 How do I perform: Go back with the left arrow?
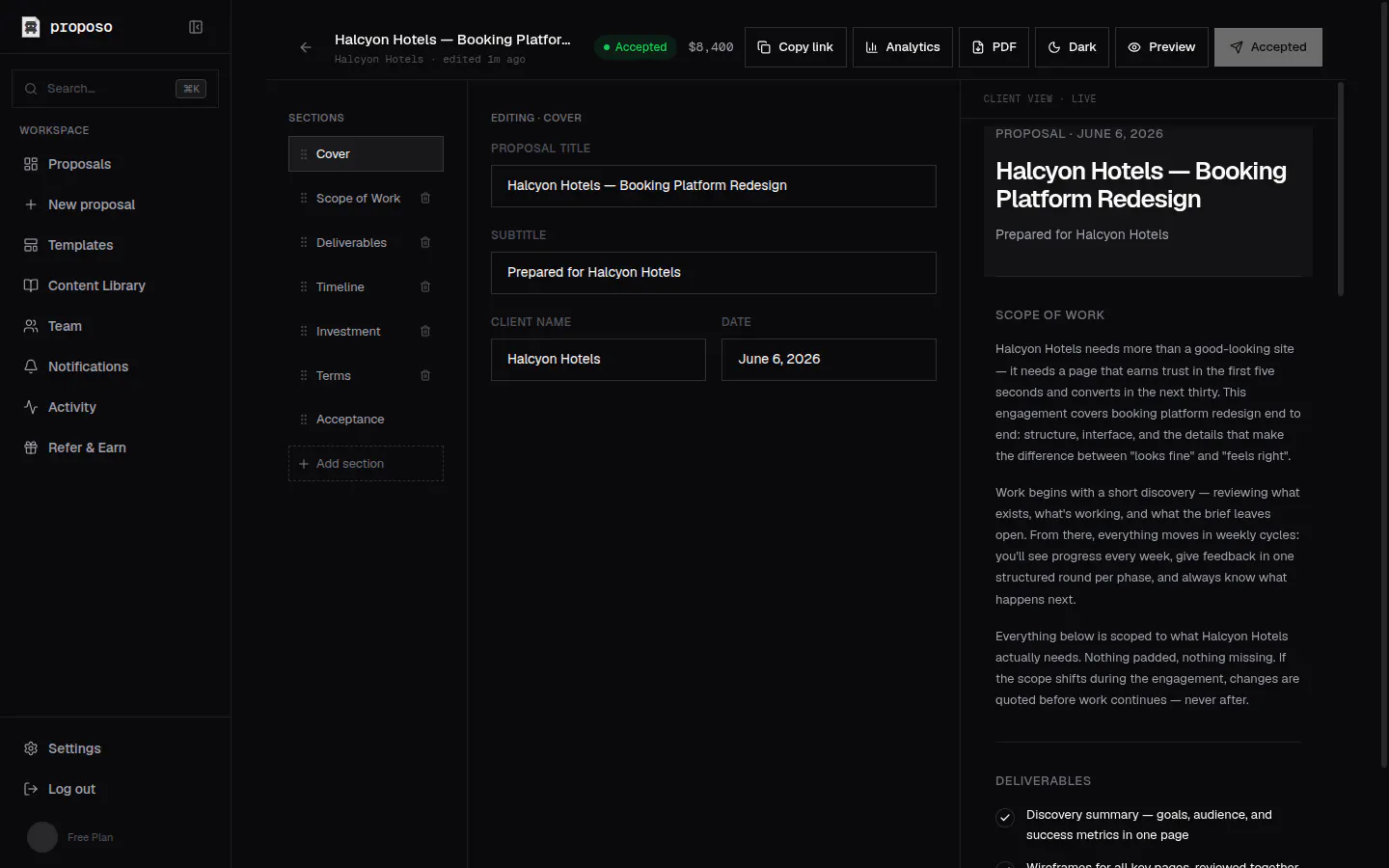tap(306, 47)
